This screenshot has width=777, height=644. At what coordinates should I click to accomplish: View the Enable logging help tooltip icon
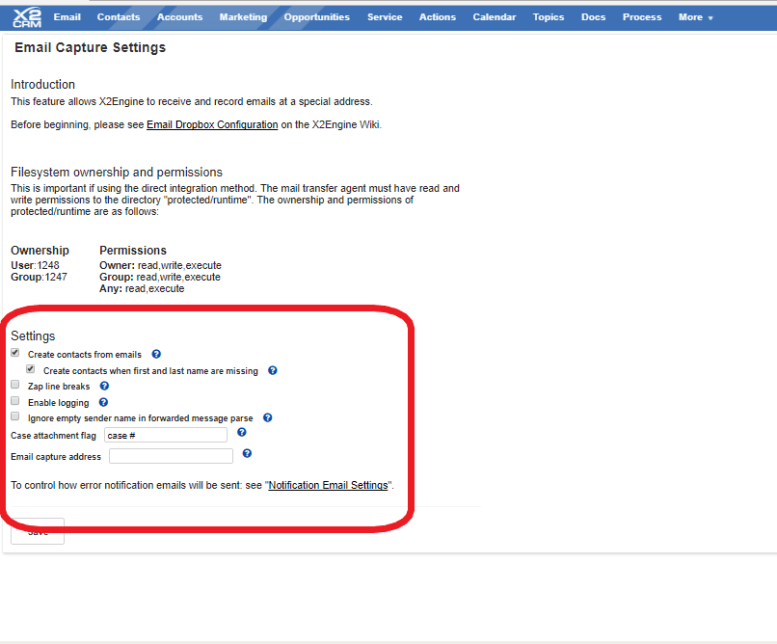tap(103, 402)
